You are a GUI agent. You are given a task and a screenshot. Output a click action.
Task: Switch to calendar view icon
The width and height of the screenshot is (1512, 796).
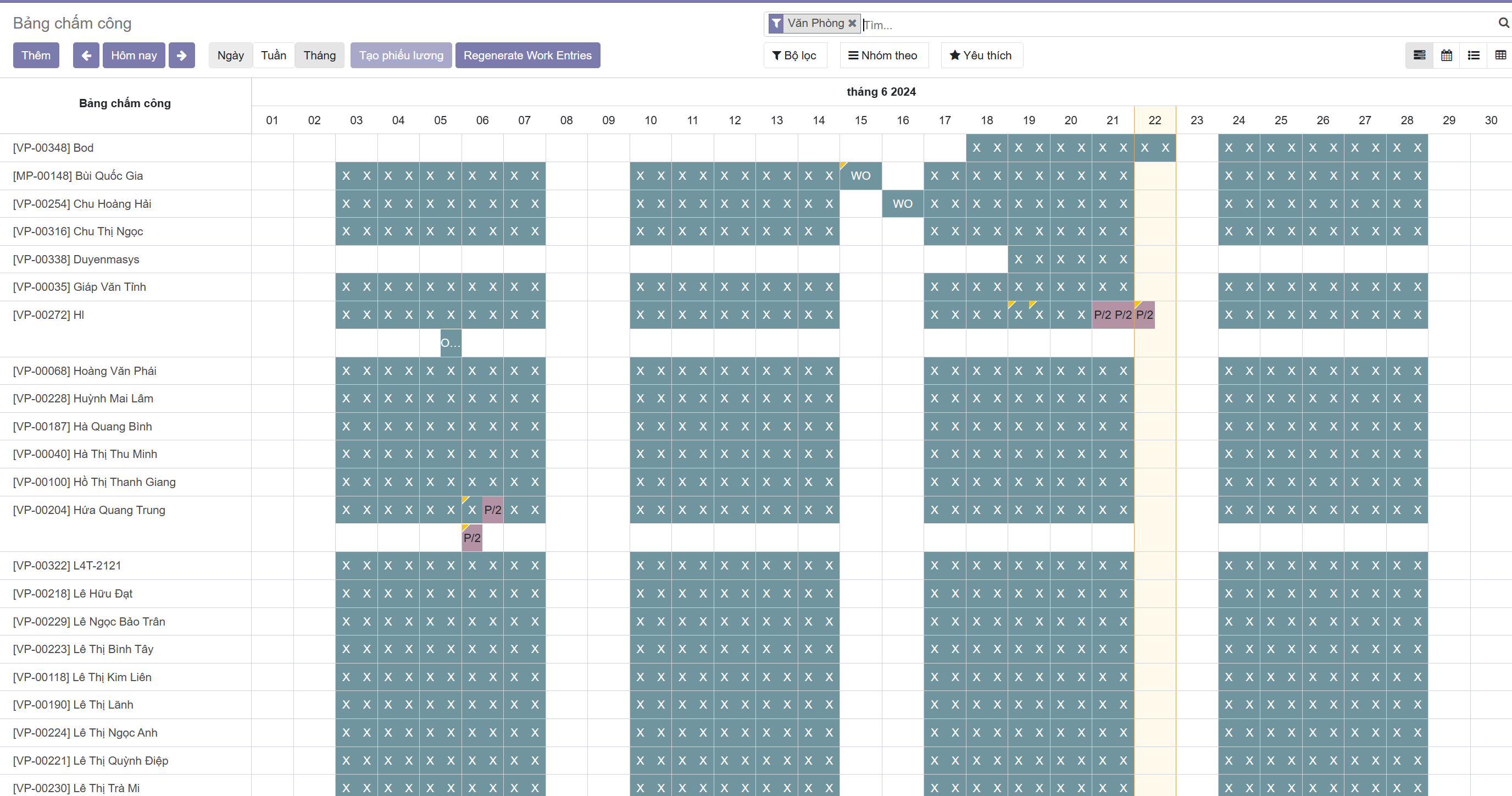1446,55
